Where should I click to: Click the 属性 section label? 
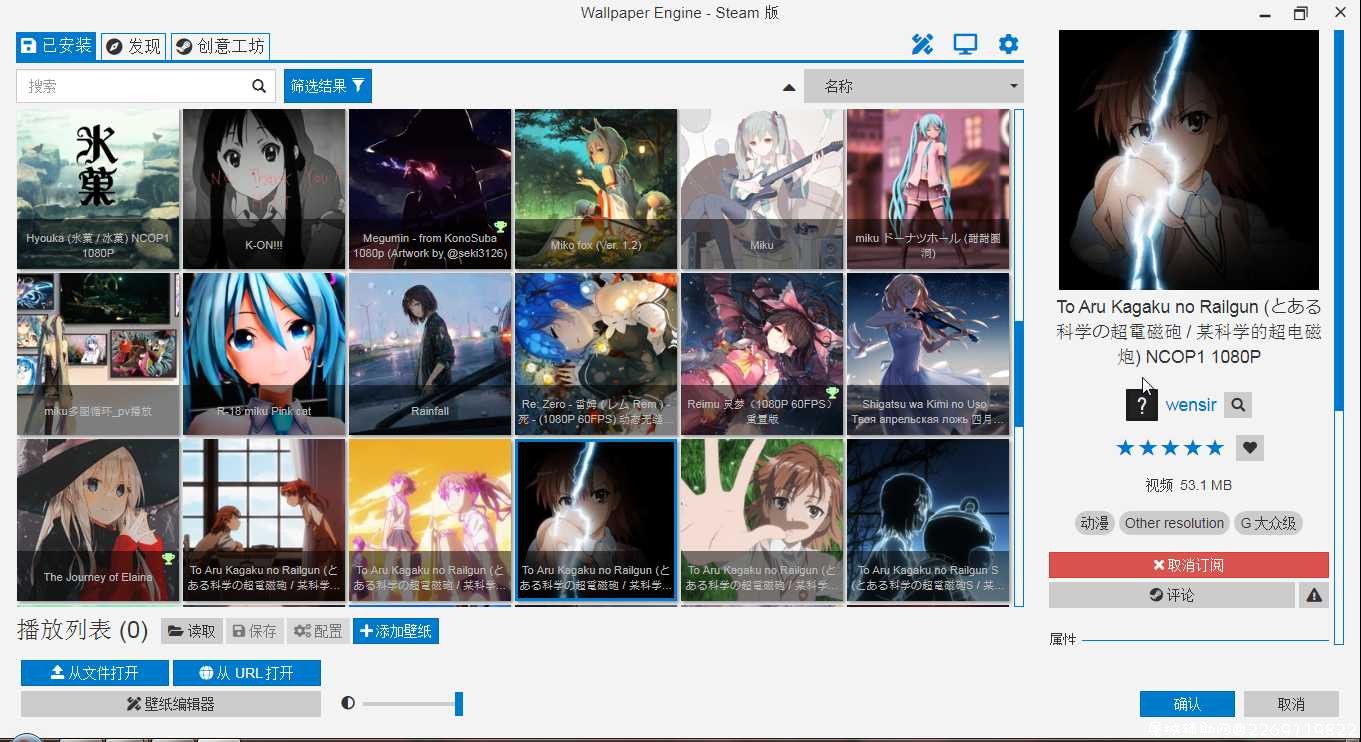1063,639
